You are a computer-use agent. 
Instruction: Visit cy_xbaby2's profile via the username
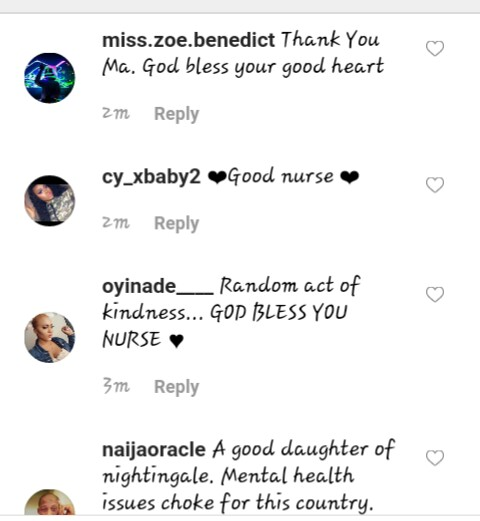pos(151,177)
